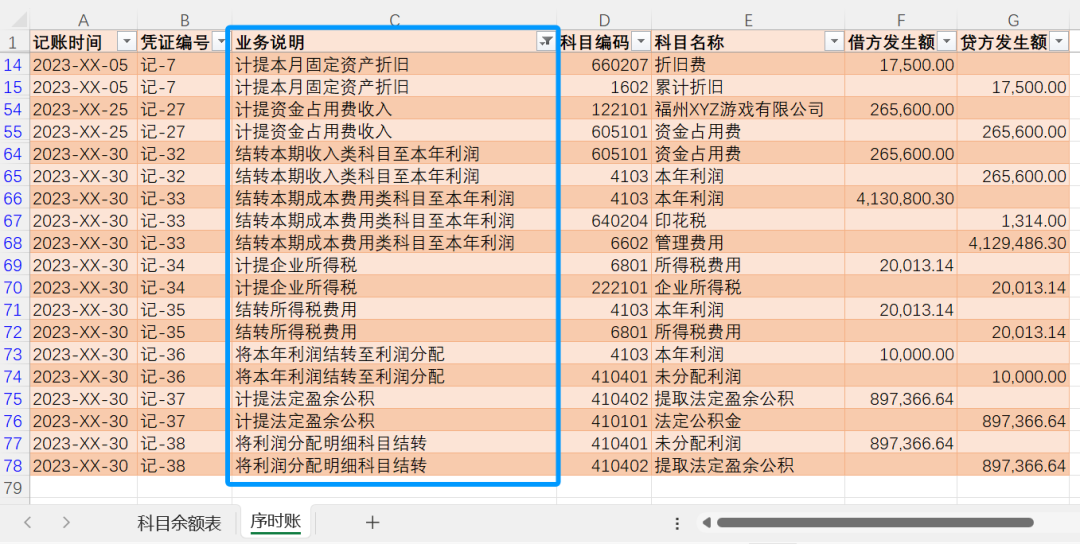Open the 凭证编号 filter dropdown
This screenshot has height=544, width=1080.
tap(221, 43)
